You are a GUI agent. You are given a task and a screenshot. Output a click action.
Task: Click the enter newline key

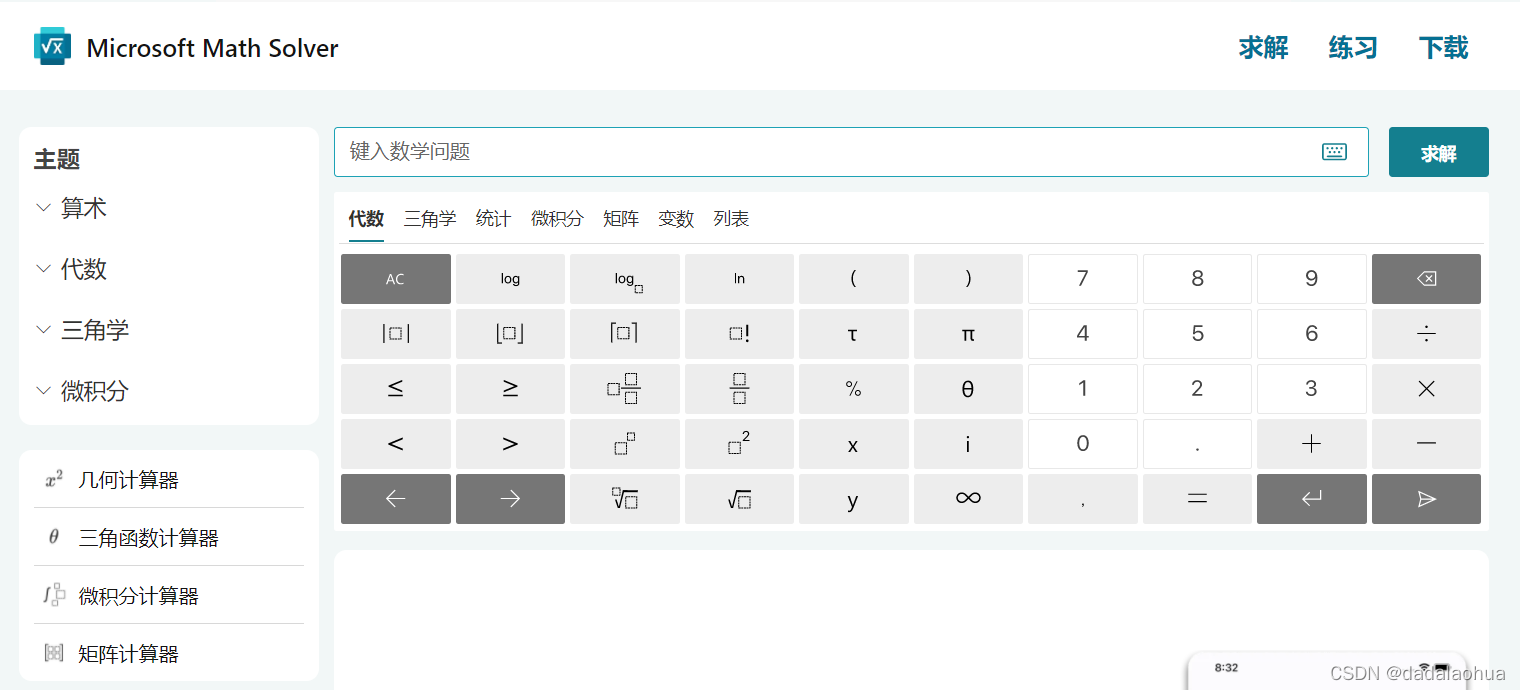tap(1312, 499)
